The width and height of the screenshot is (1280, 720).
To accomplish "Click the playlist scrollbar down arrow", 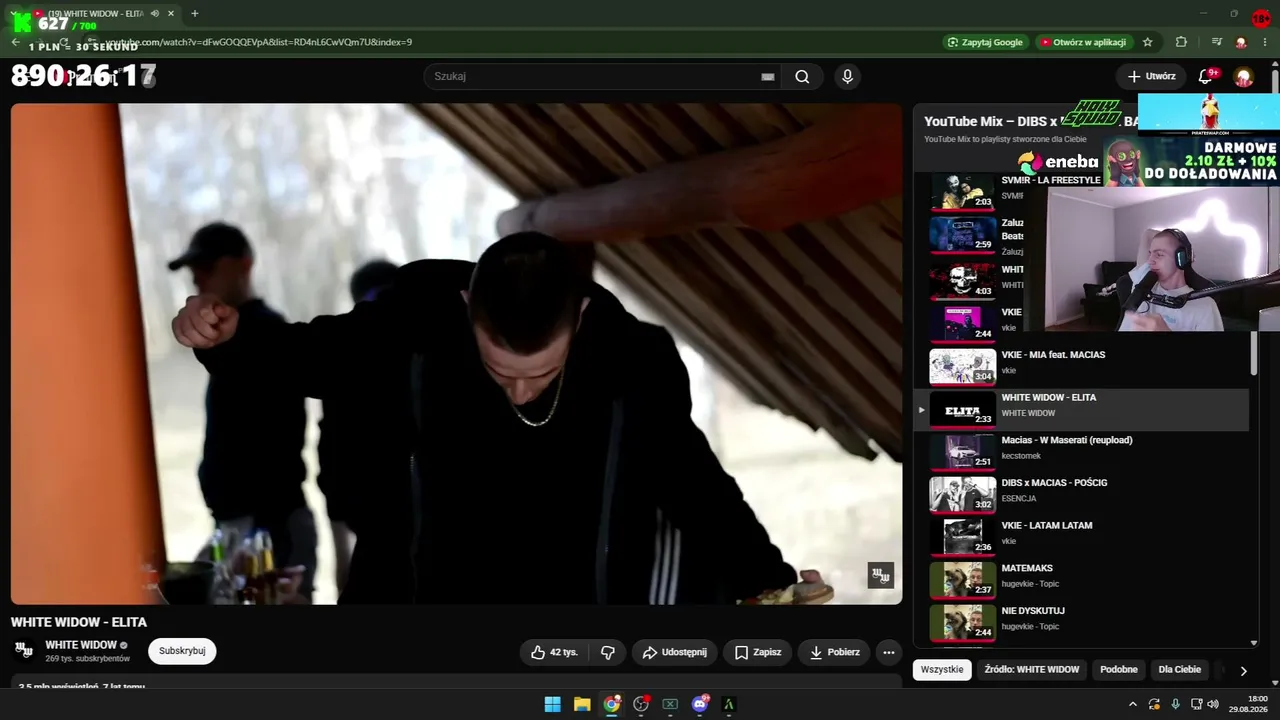I will tap(1254, 643).
